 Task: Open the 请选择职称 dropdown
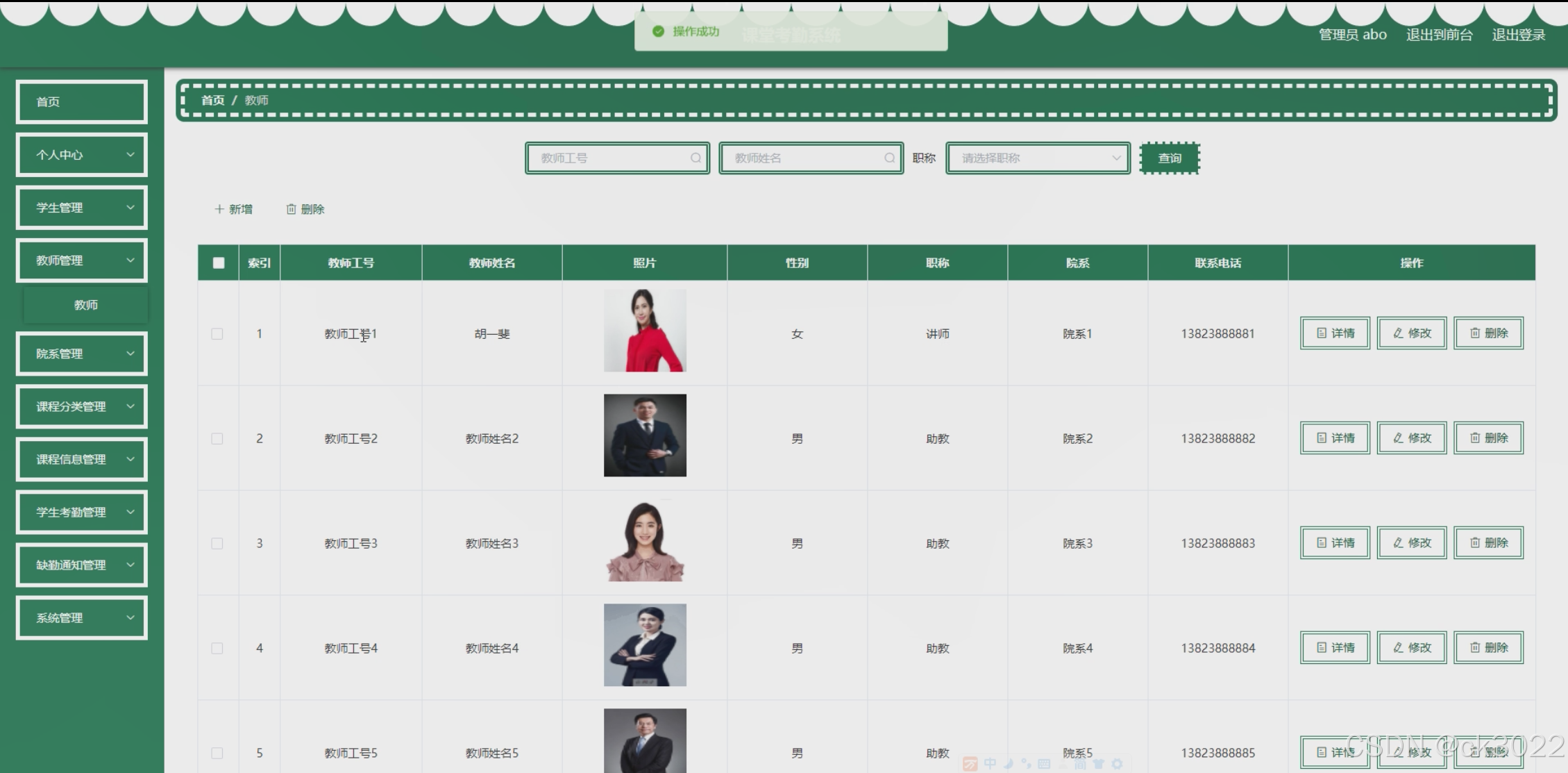click(1038, 158)
